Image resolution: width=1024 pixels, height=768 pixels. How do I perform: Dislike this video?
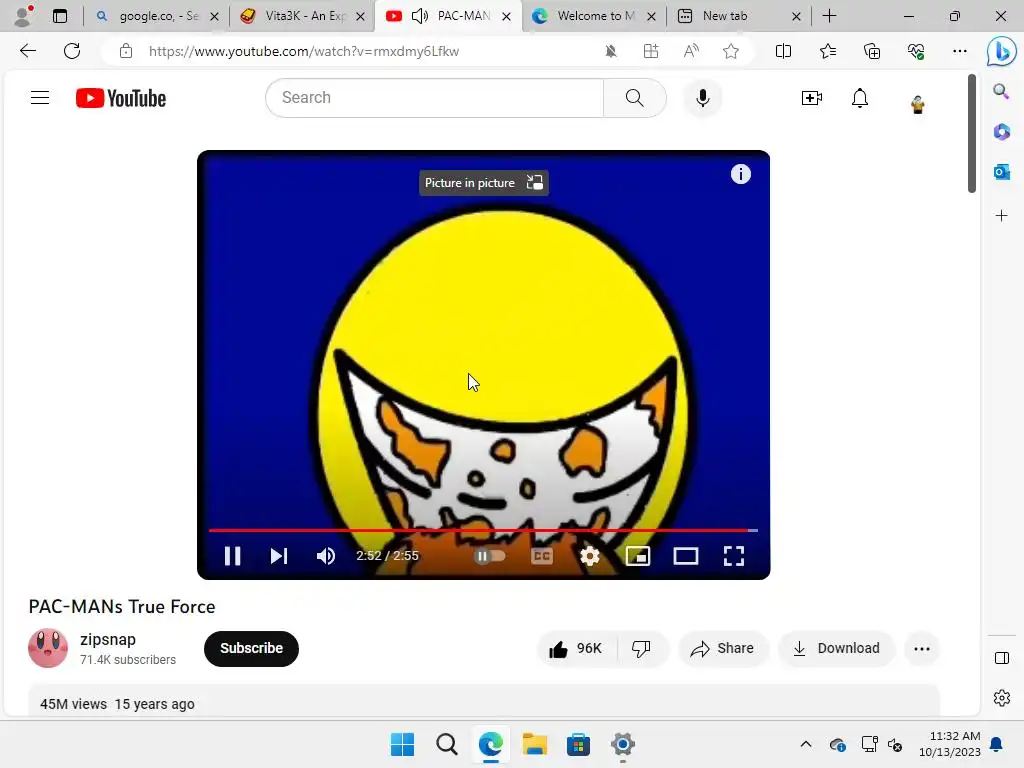[x=642, y=648]
